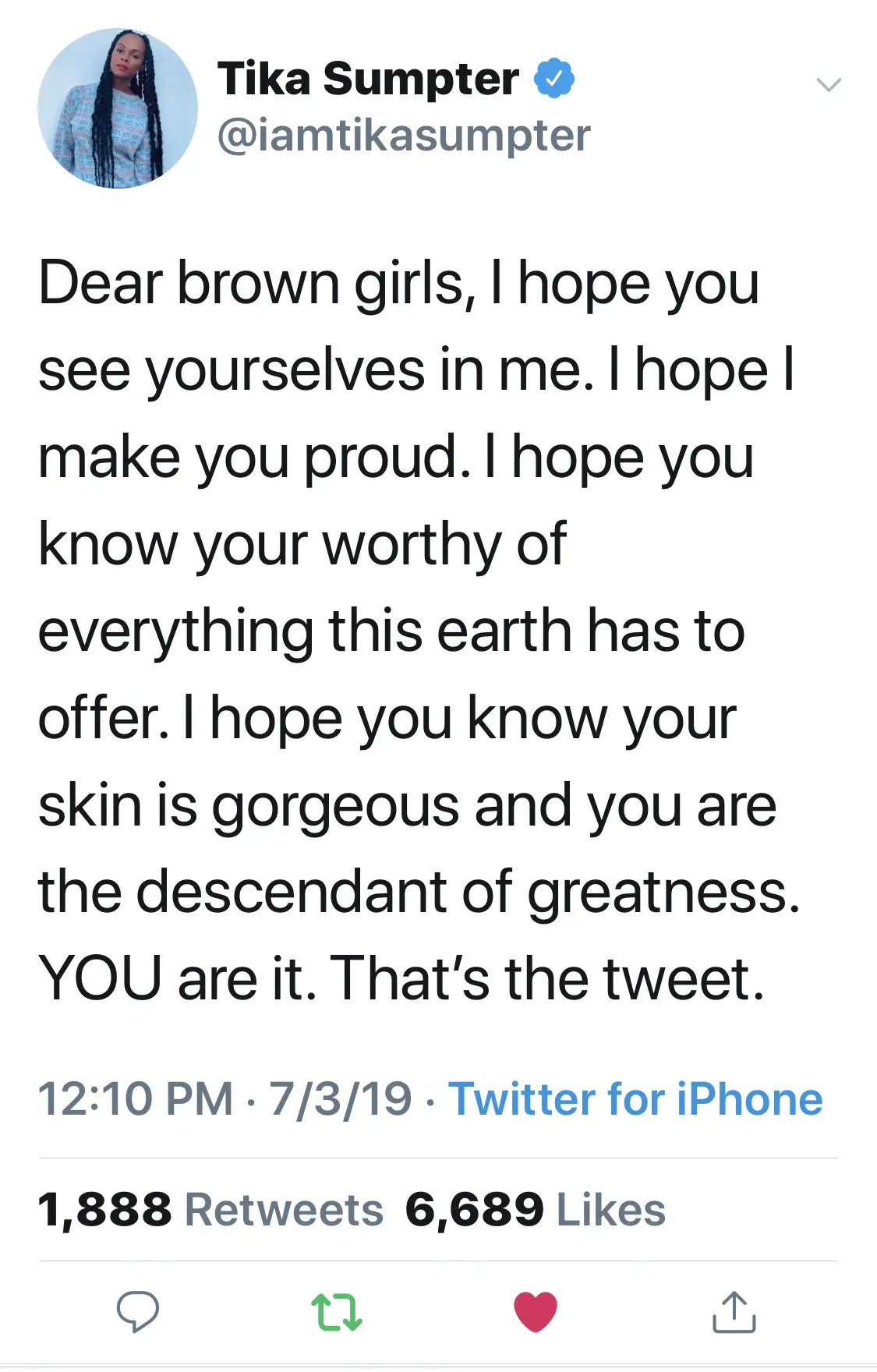Click the Tika Sumpter display name
Viewport: 877px width, 1372px height.
point(368,79)
